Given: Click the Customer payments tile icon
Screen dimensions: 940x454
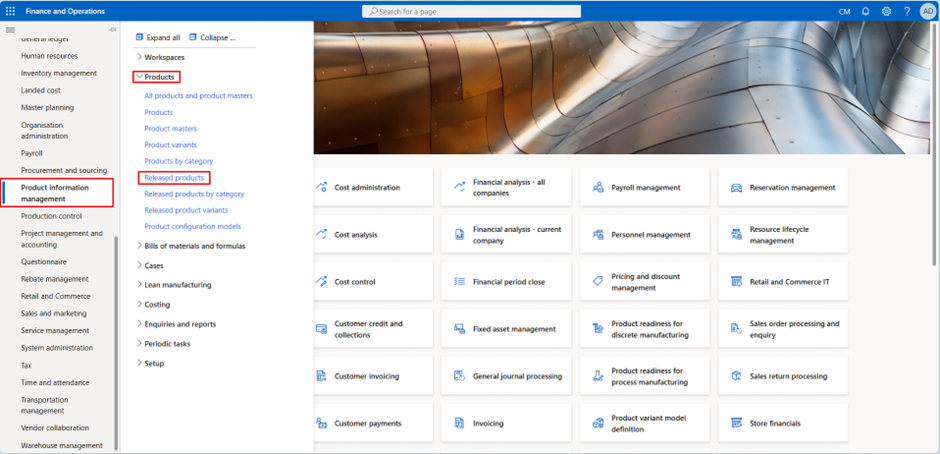Looking at the screenshot, I should [x=321, y=423].
